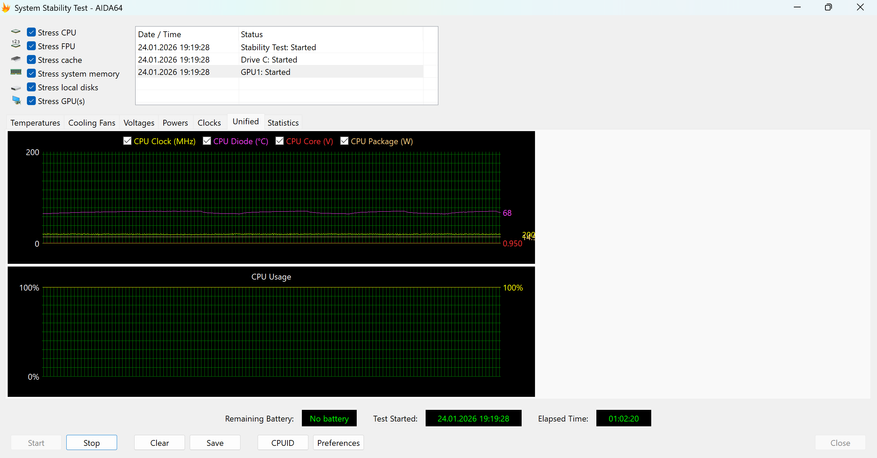Open Preferences
This screenshot has height=458, width=877.
click(x=338, y=443)
